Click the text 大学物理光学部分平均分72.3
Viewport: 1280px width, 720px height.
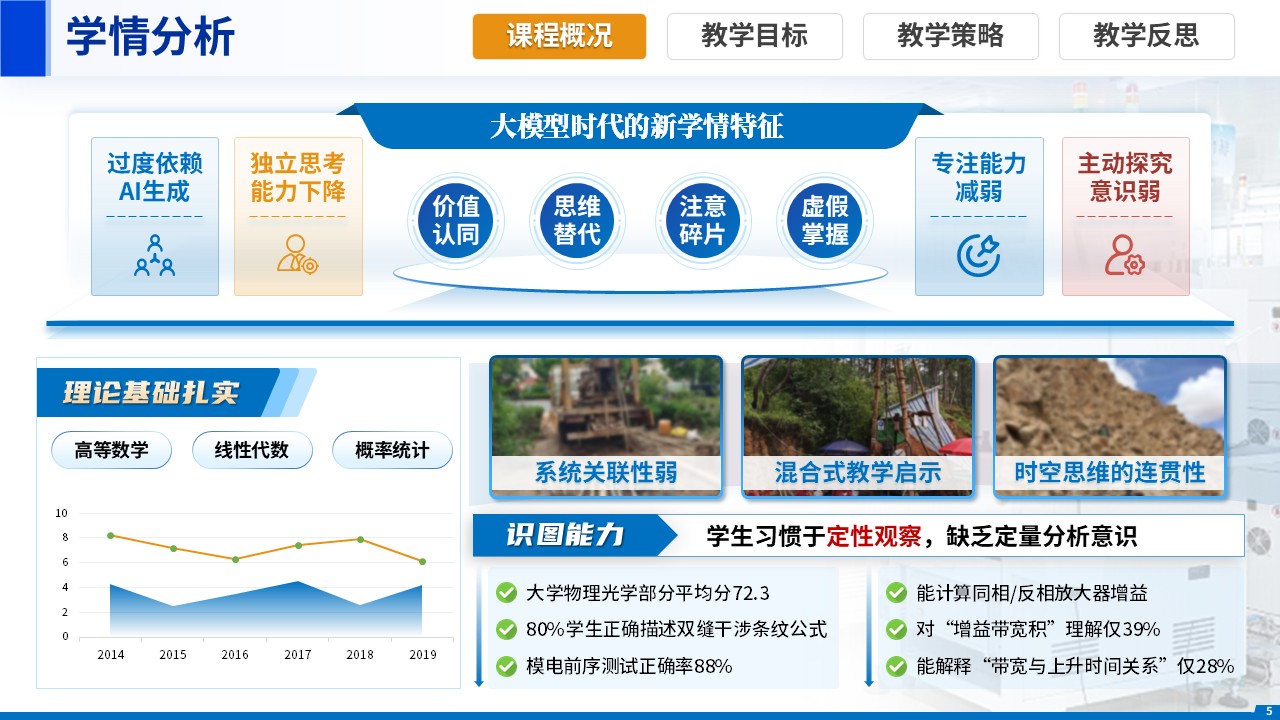648,593
